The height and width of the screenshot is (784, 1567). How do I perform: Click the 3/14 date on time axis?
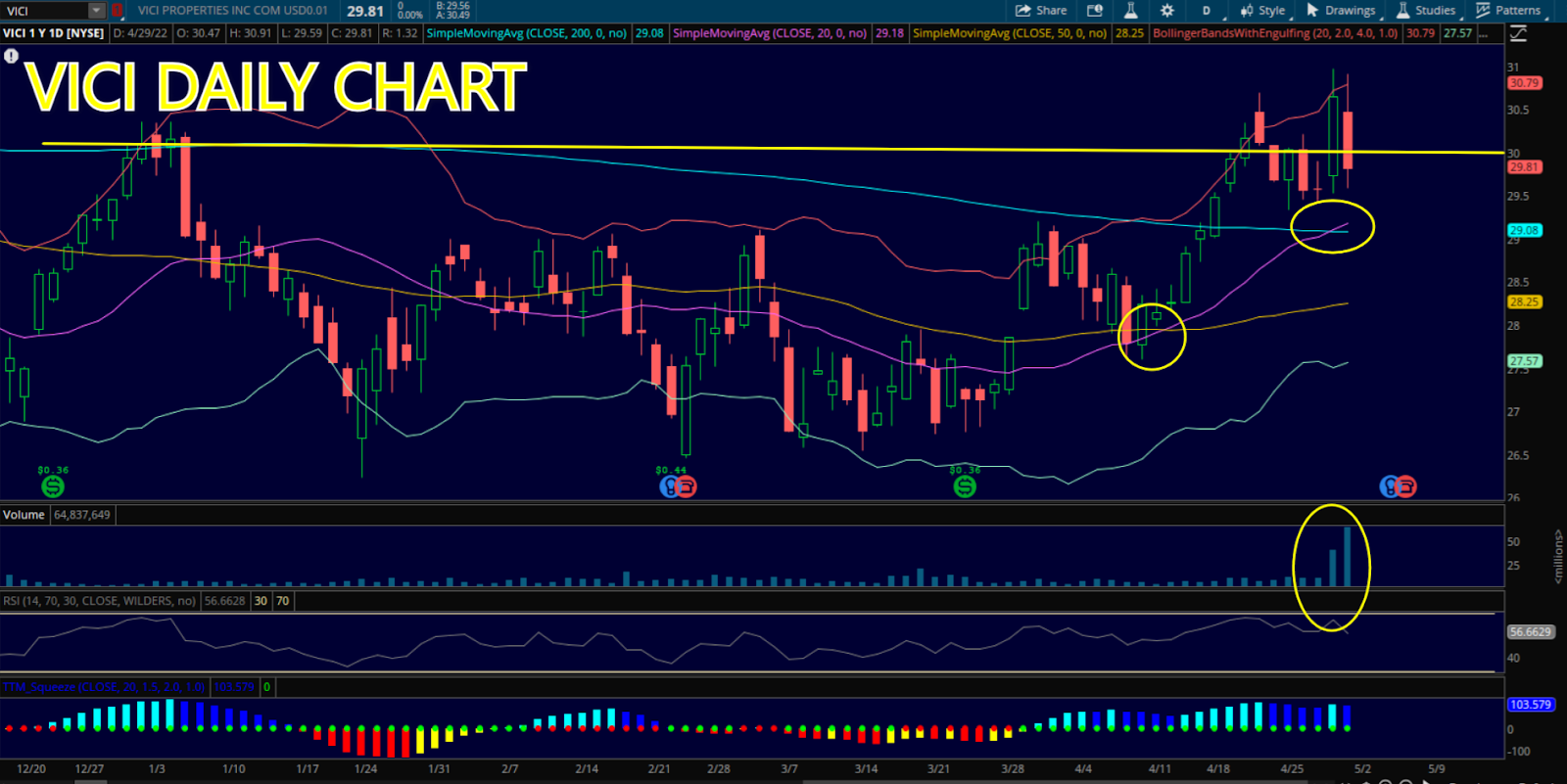coord(866,769)
